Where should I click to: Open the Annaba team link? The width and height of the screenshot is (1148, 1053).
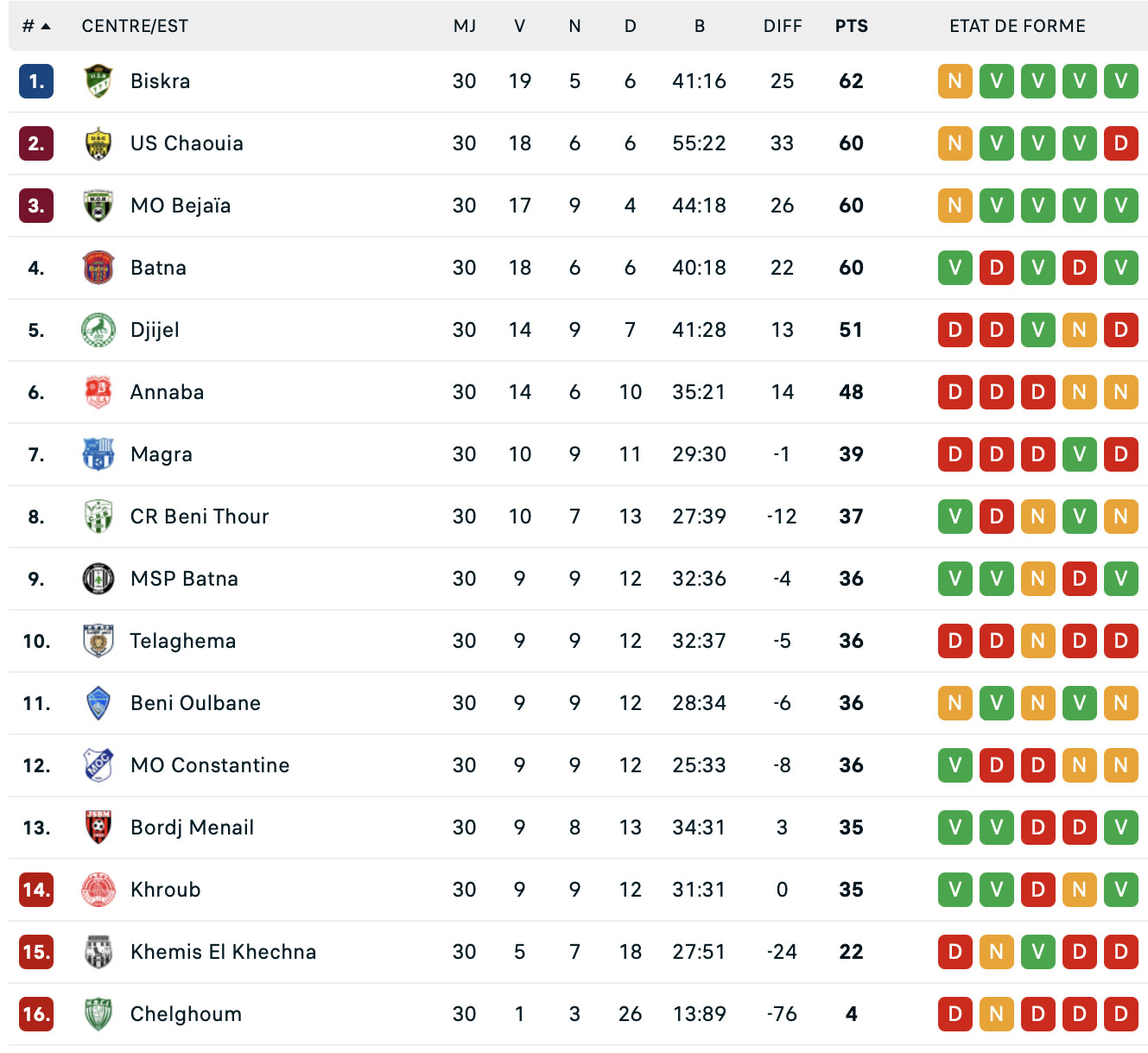pyautogui.click(x=167, y=392)
